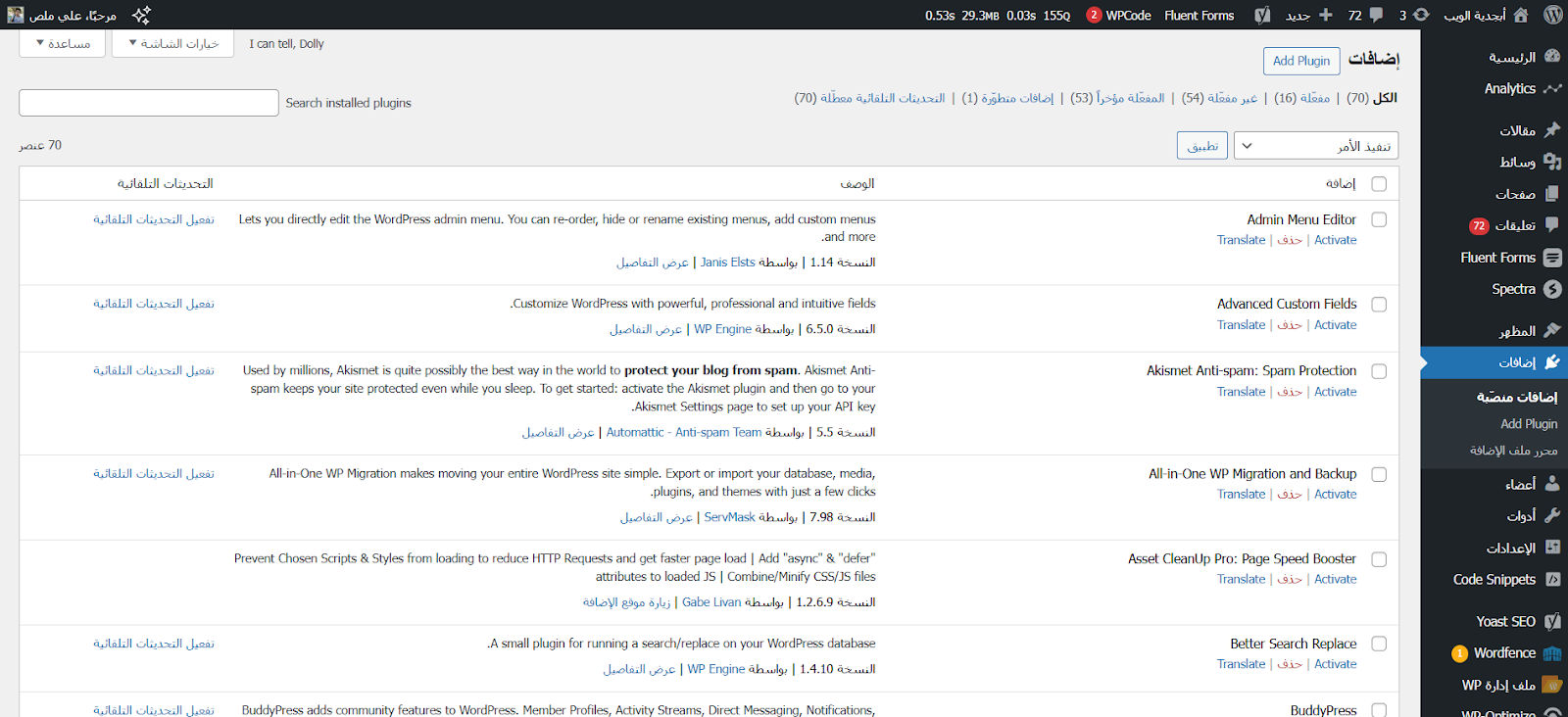Viewport: 1568px width, 717px height.
Task: Select the Advanced Custom Fields checkbox
Action: [1379, 305]
